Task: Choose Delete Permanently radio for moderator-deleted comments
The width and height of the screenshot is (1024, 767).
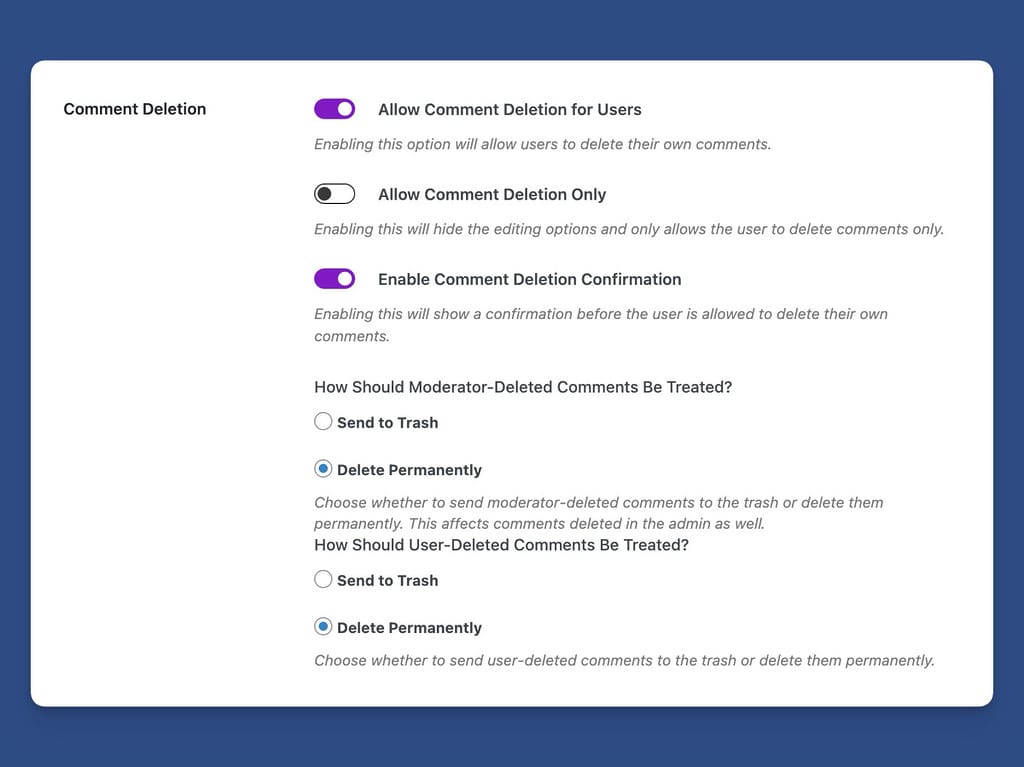Action: [323, 469]
